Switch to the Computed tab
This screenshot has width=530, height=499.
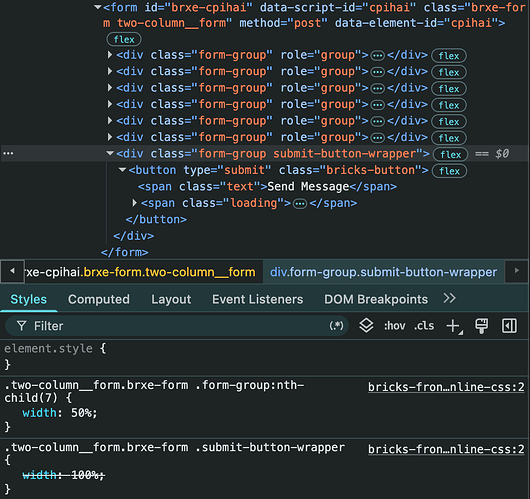tap(99, 299)
